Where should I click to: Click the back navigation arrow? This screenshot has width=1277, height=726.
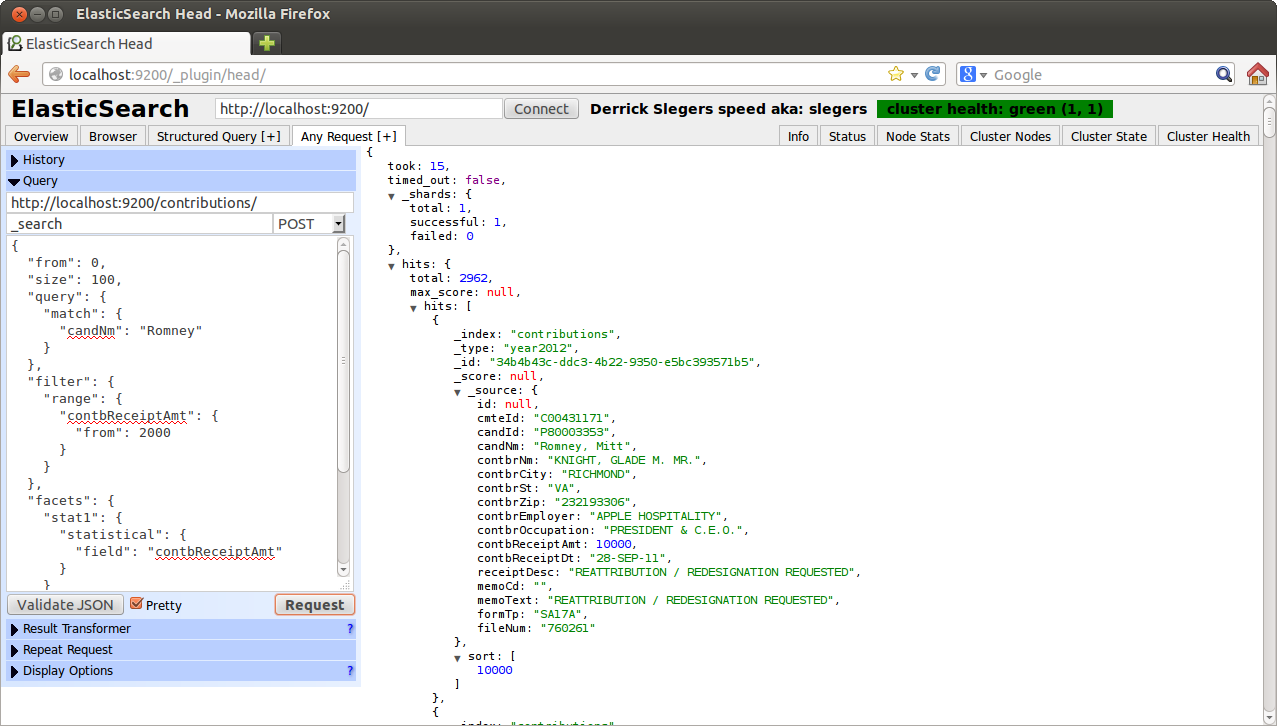tap(18, 74)
